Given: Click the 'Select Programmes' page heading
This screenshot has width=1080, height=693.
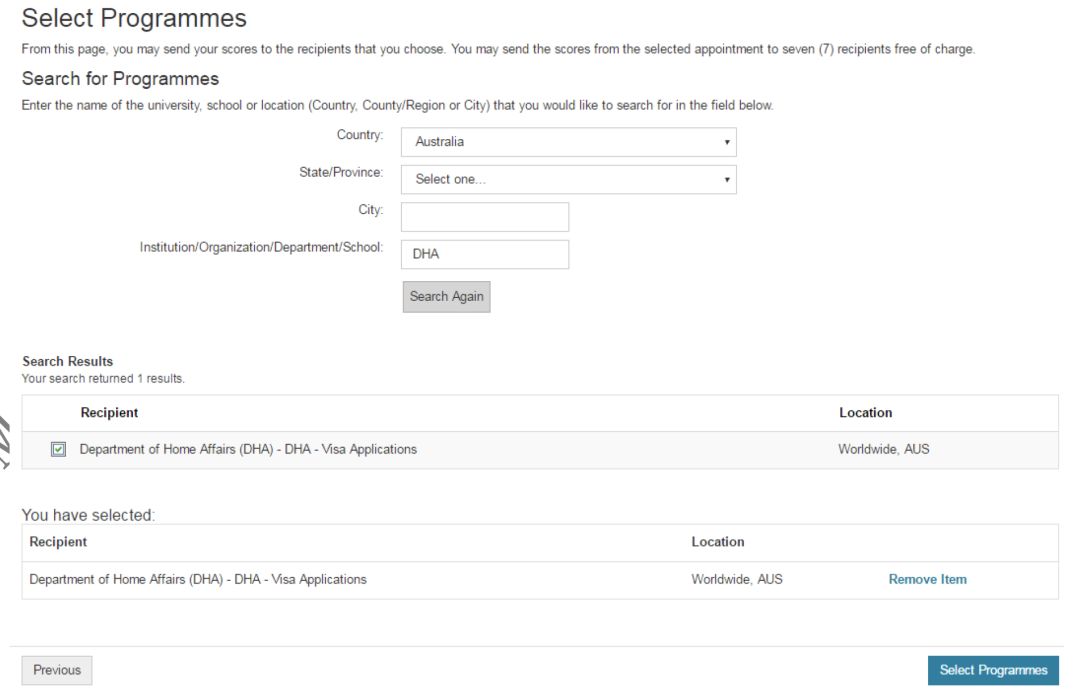Looking at the screenshot, I should click(134, 19).
